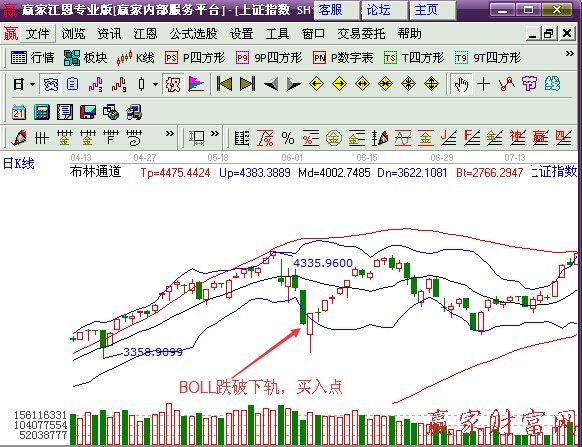This screenshot has height=447, width=582.
Task: Open the 板块 sector button
Action: pos(85,58)
